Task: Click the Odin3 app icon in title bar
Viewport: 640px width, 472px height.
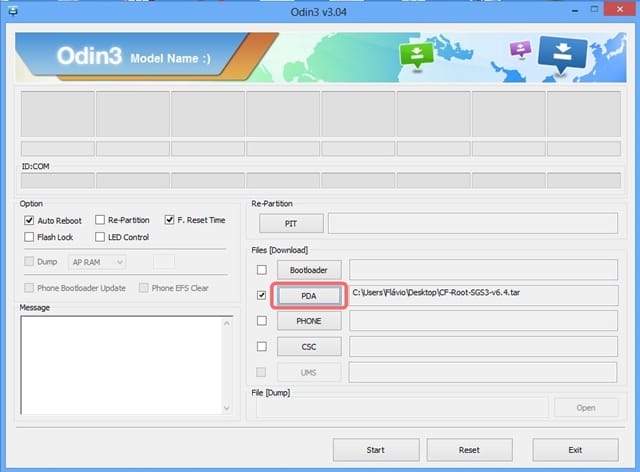Action: coord(13,11)
